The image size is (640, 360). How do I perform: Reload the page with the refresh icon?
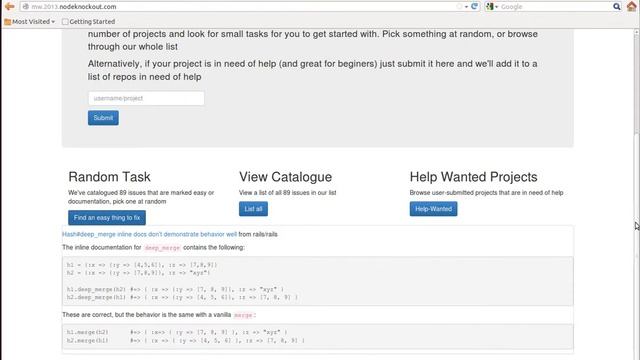click(474, 6)
